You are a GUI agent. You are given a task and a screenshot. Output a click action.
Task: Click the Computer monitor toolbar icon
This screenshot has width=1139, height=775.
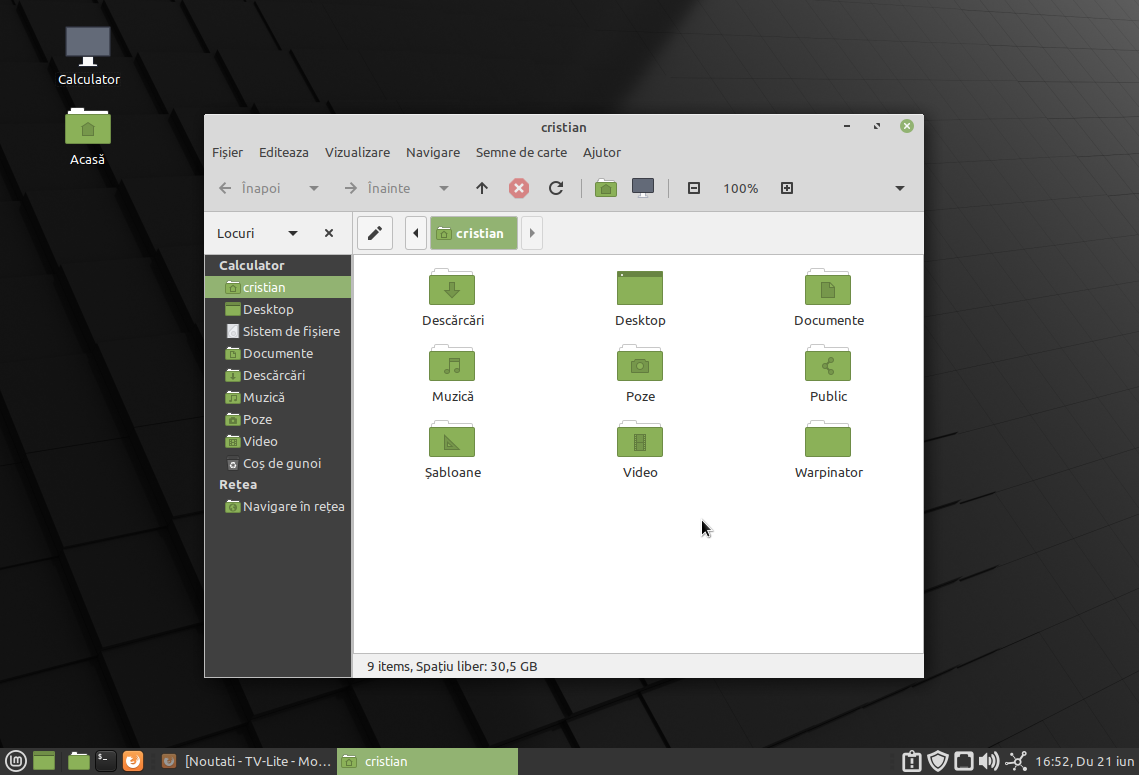(x=643, y=188)
